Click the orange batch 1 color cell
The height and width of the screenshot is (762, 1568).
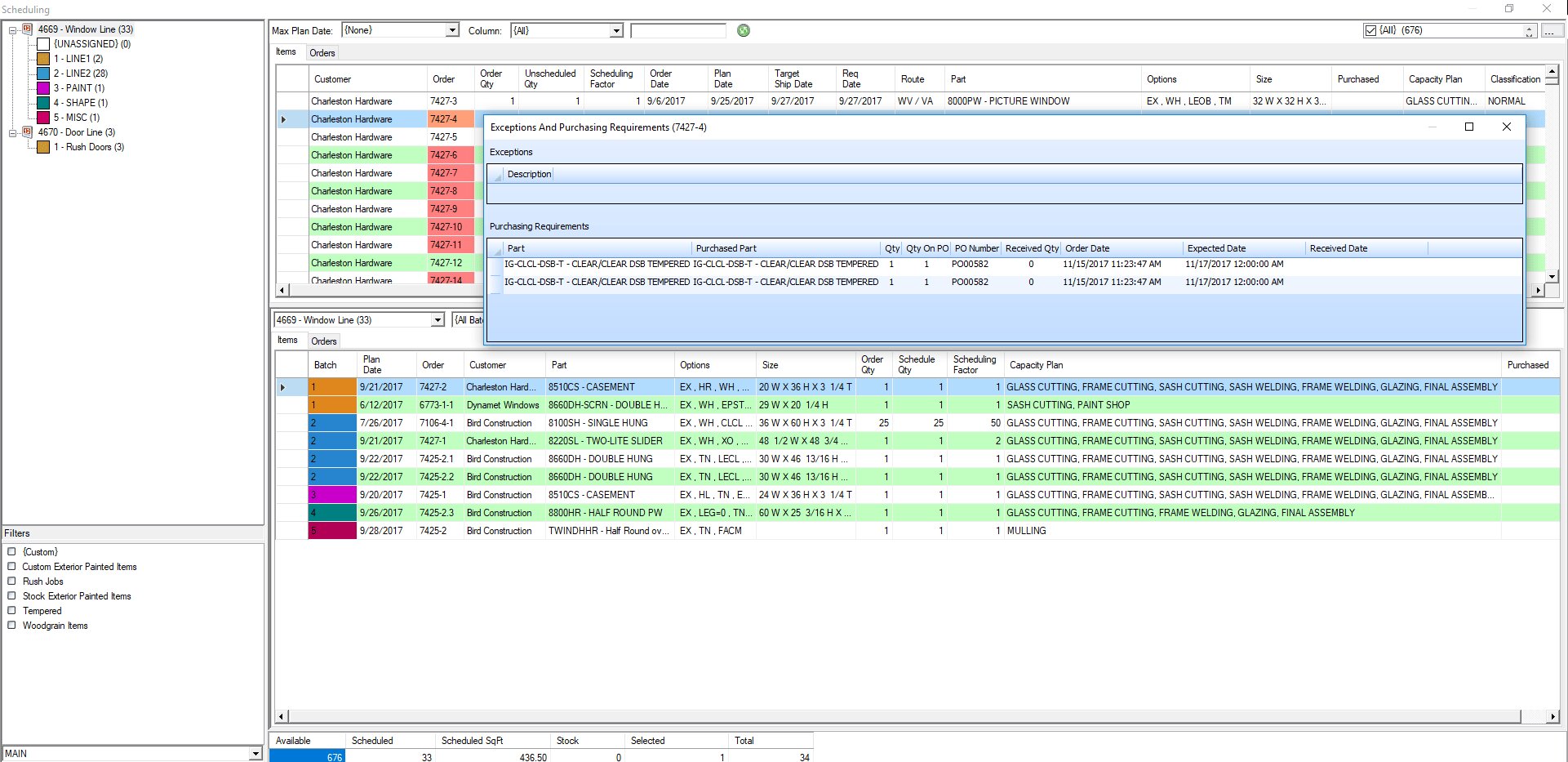[x=332, y=387]
